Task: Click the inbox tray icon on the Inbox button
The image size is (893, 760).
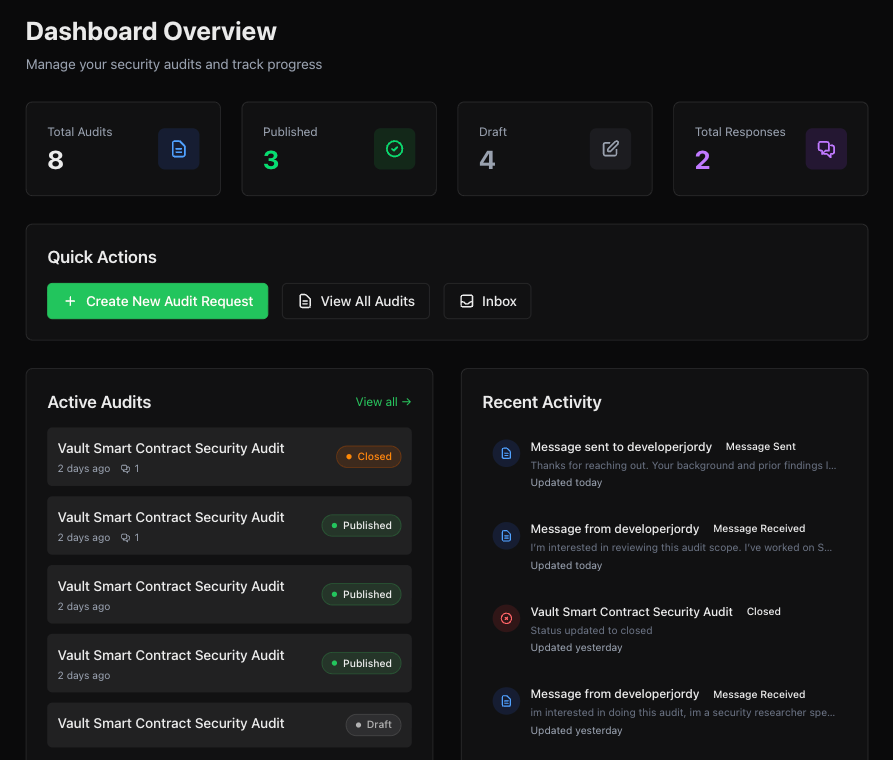Action: click(466, 301)
